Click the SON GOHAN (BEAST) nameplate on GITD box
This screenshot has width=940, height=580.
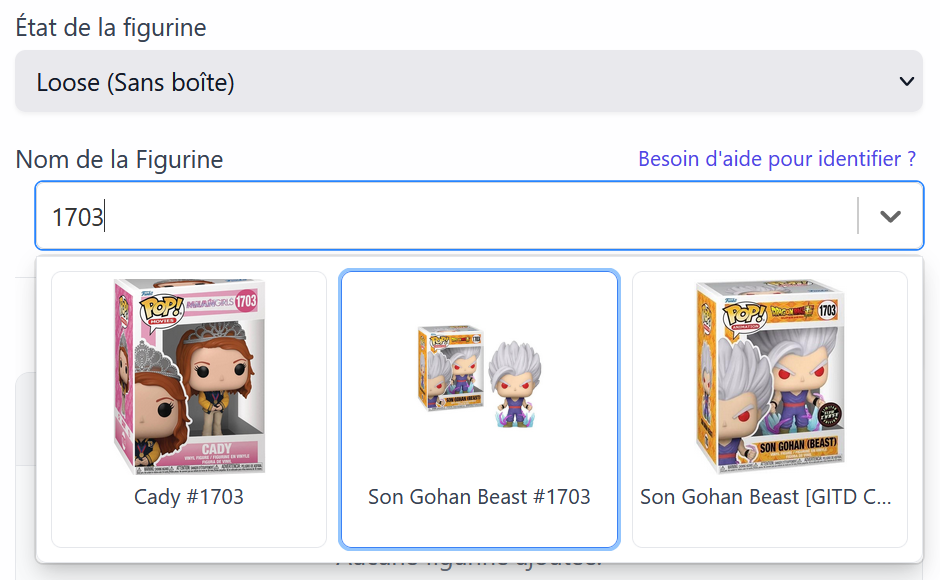797,446
